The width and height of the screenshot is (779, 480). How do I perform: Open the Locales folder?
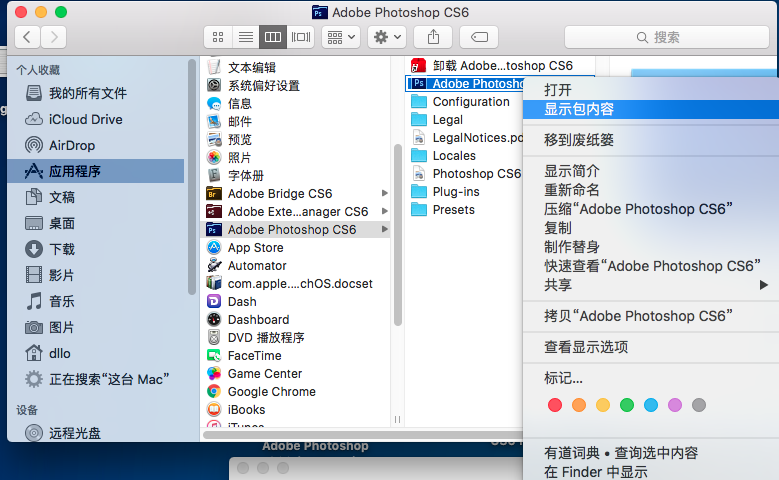[x=465, y=156]
